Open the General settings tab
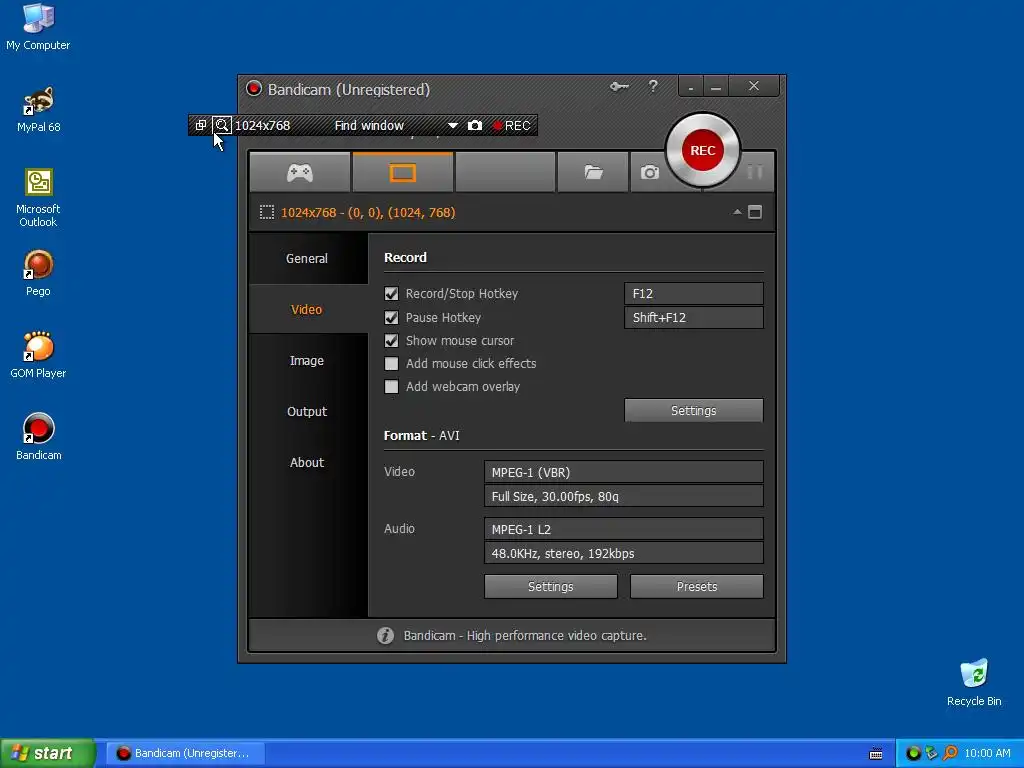 click(x=307, y=258)
